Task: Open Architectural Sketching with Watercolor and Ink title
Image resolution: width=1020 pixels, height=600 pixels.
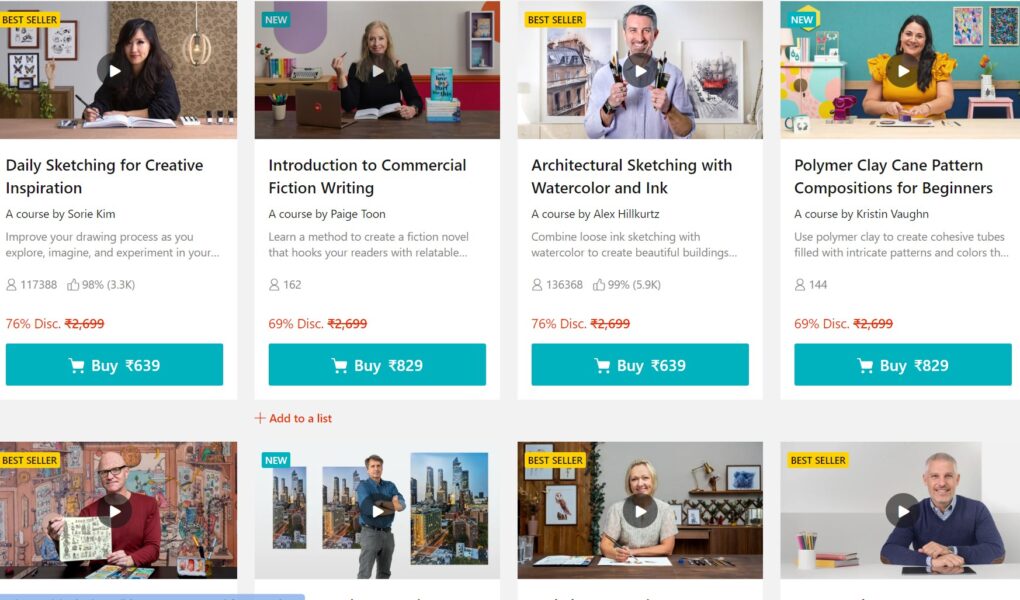Action: point(632,176)
